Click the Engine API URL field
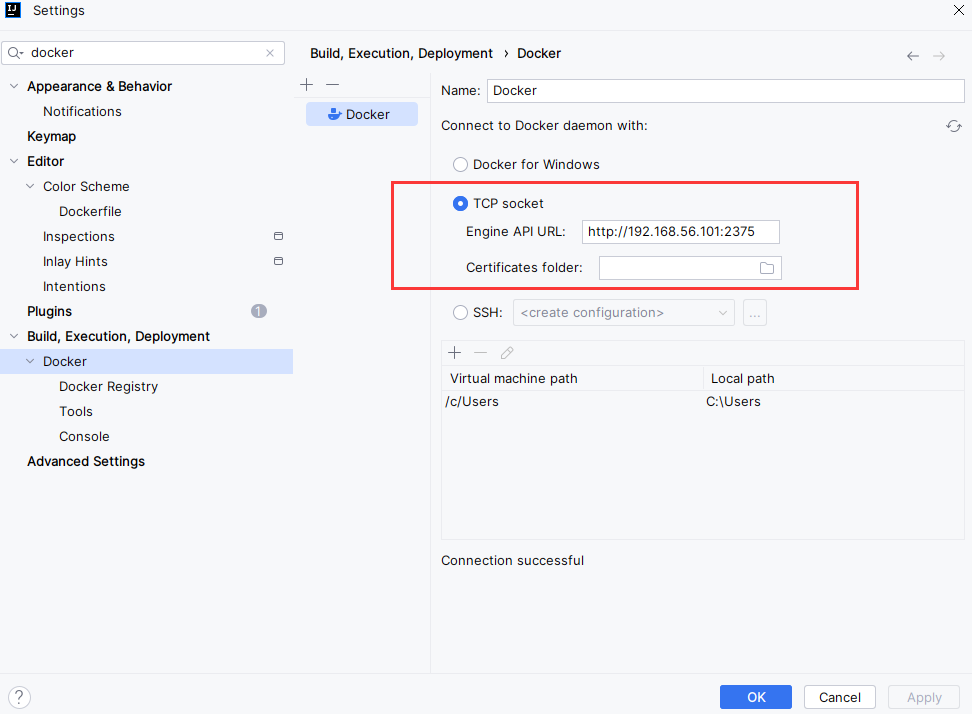This screenshot has height=714, width=972. (x=680, y=232)
